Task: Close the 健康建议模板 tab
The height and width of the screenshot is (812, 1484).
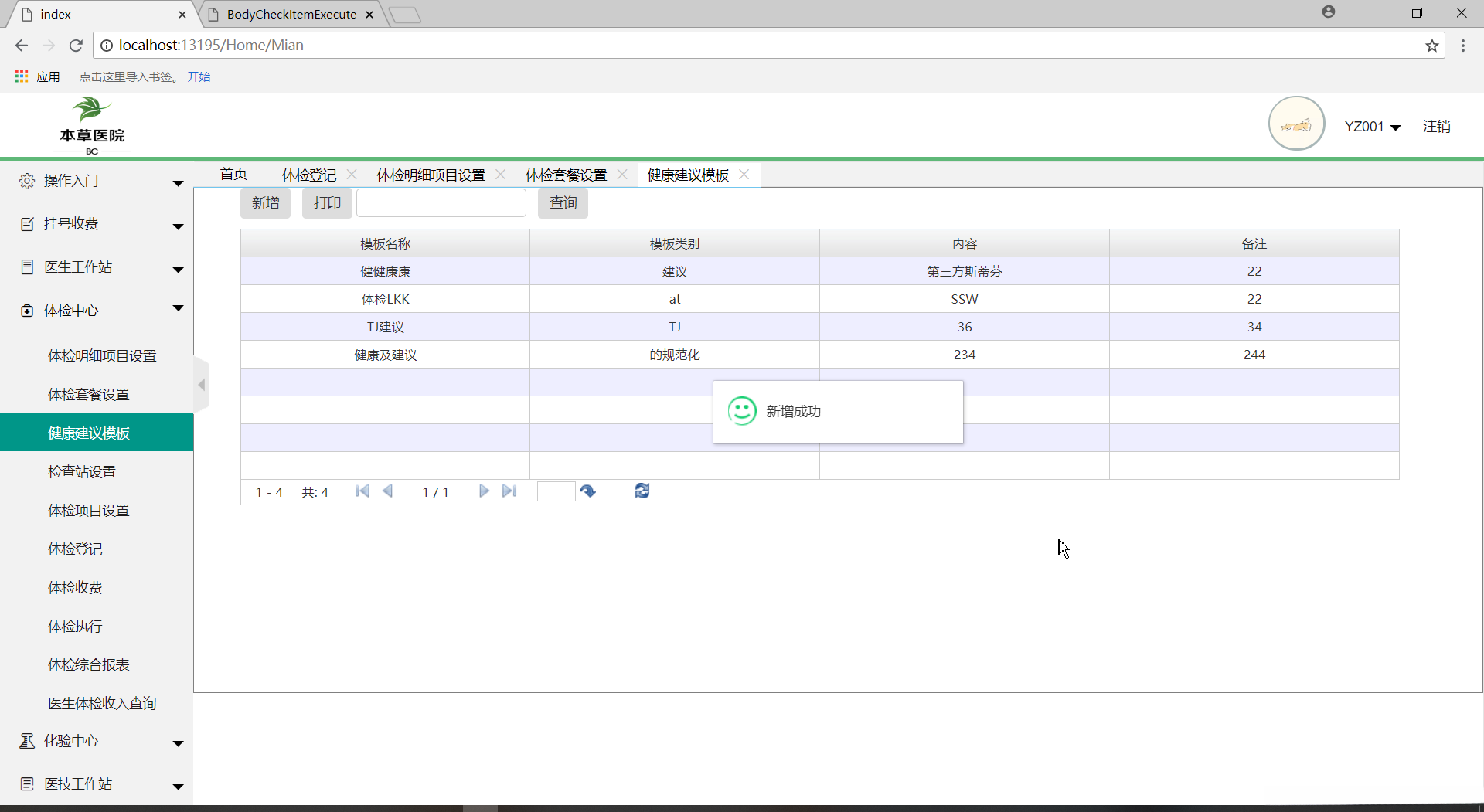Action: tap(744, 175)
